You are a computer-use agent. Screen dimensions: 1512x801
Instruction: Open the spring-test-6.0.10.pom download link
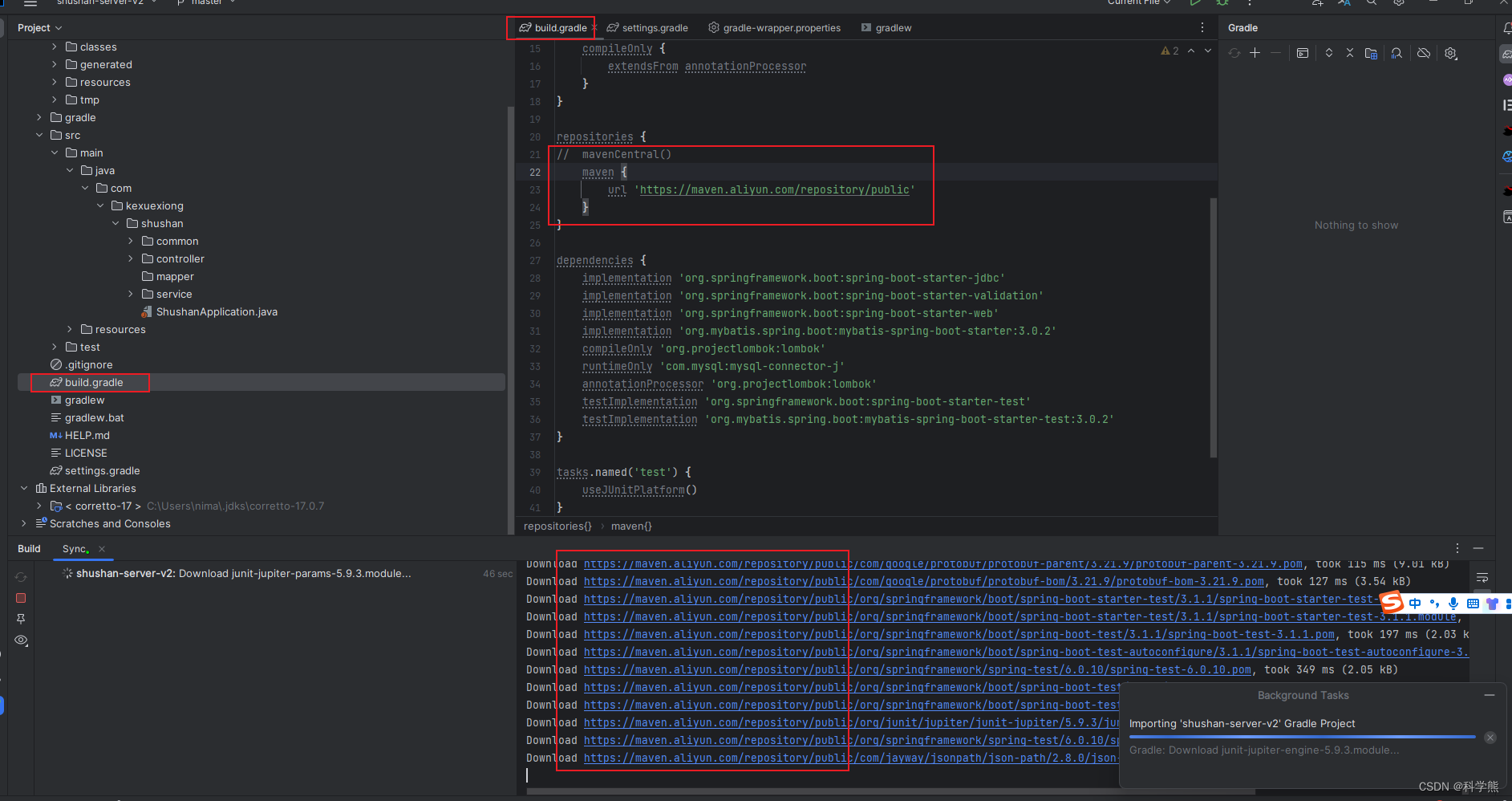point(917,669)
